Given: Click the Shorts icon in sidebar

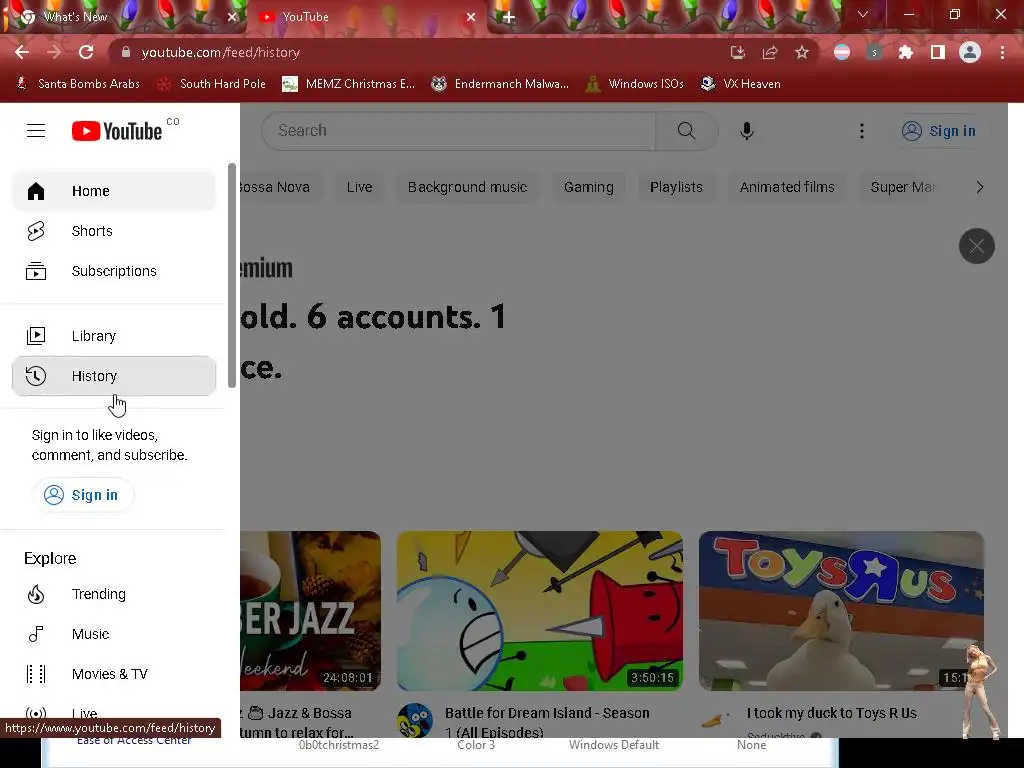Looking at the screenshot, I should [36, 231].
